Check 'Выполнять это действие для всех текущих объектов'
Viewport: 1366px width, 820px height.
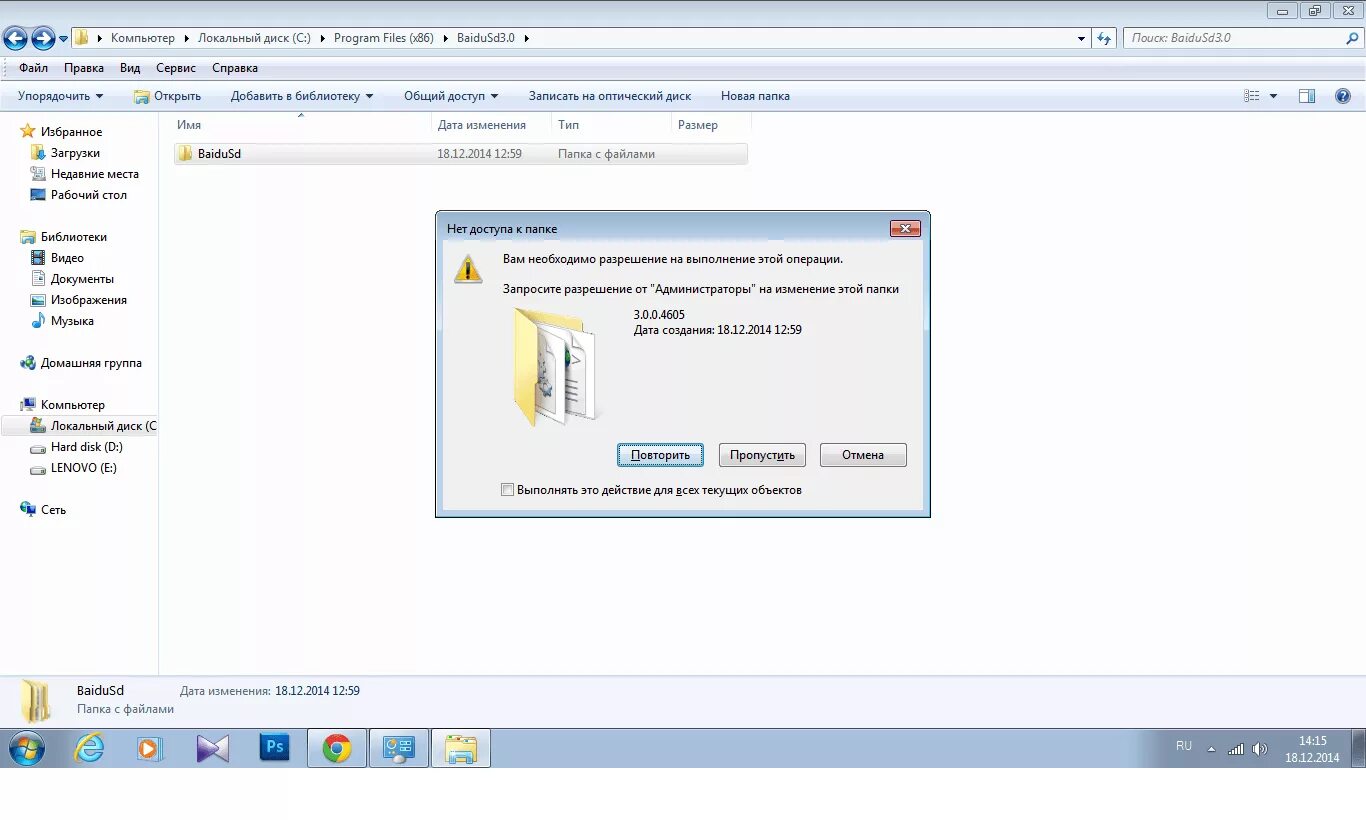click(508, 490)
